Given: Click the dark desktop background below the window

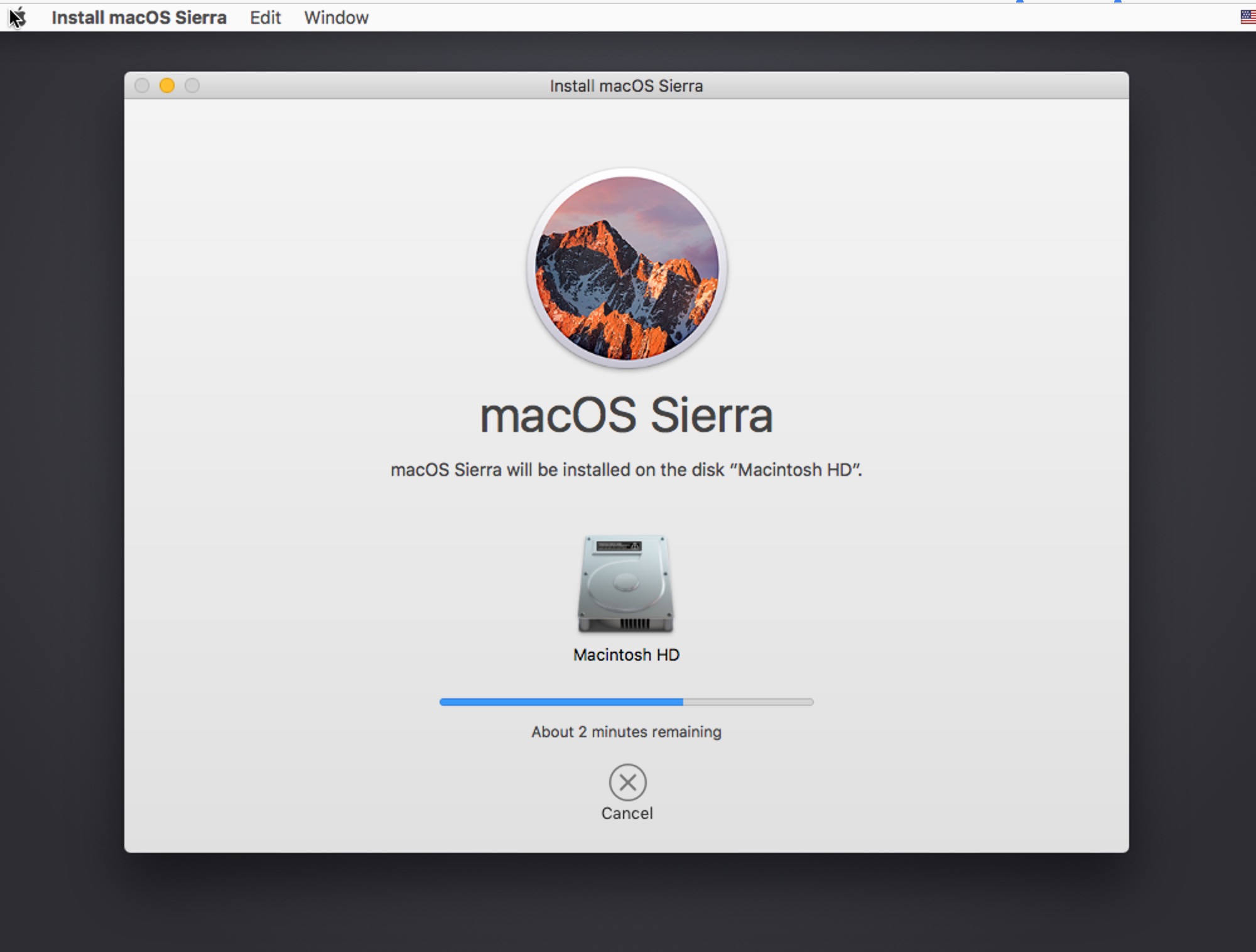Looking at the screenshot, I should [x=627, y=904].
